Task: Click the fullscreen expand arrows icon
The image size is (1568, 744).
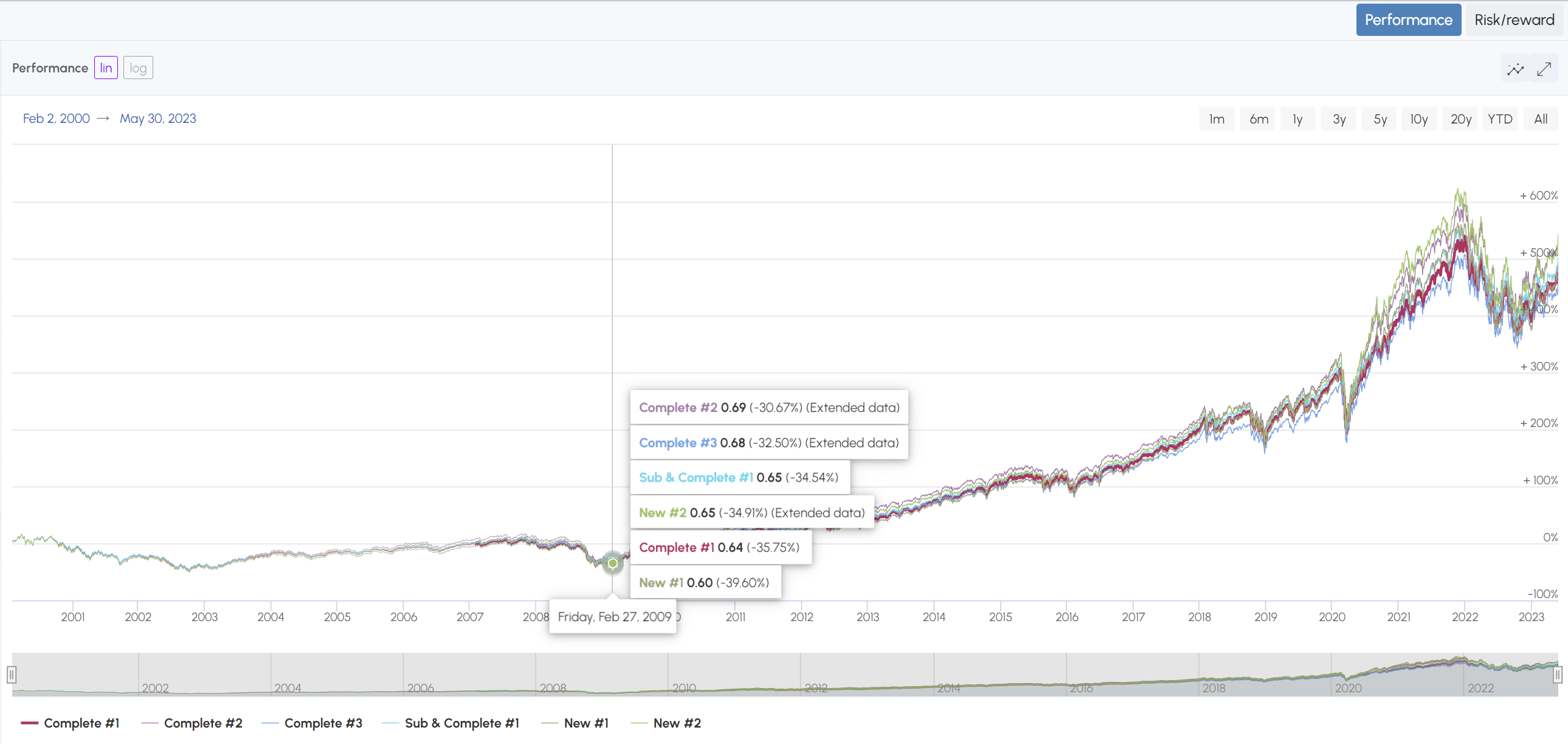Action: pos(1544,69)
